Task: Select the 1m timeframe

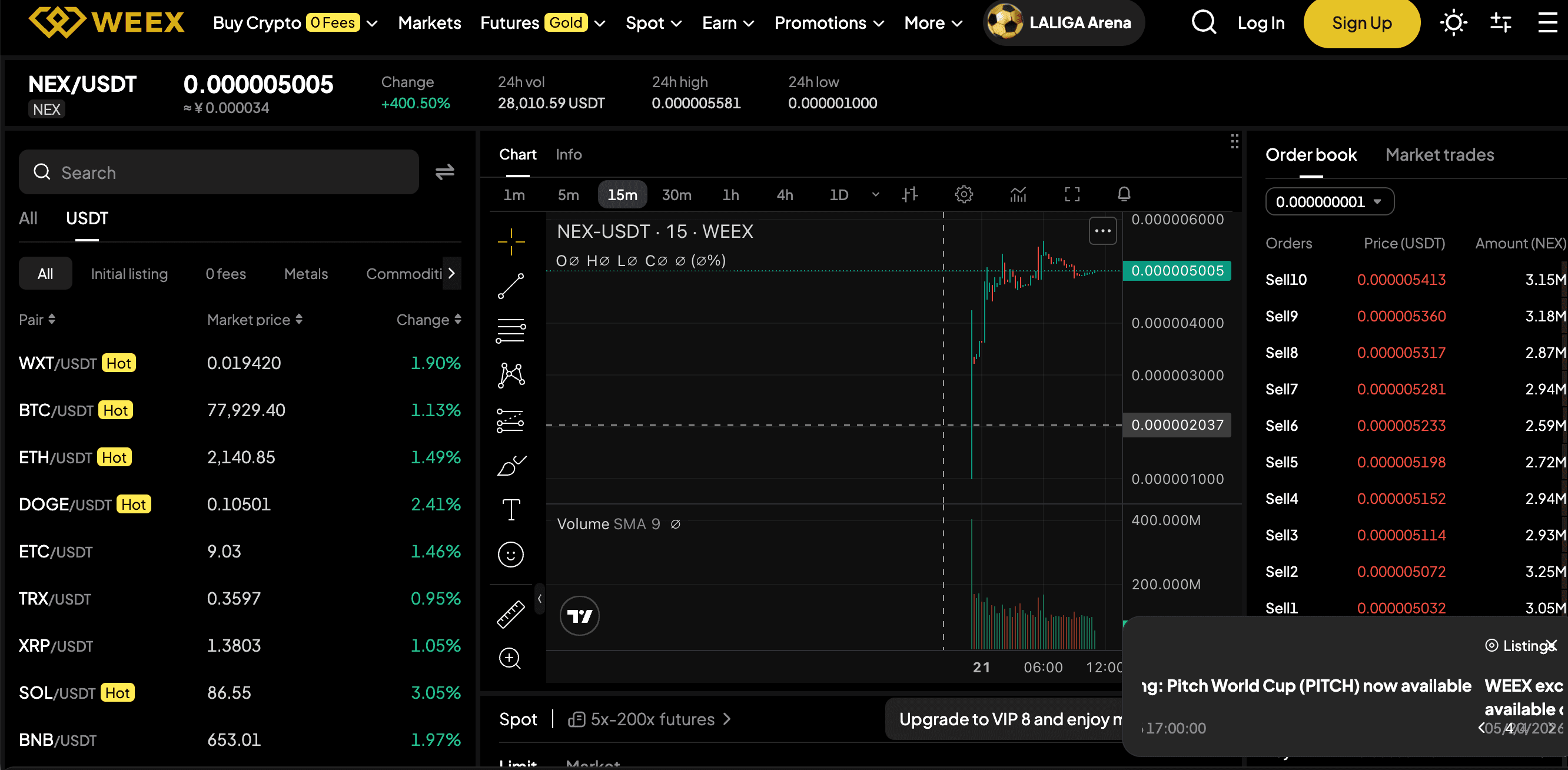Action: pos(514,195)
